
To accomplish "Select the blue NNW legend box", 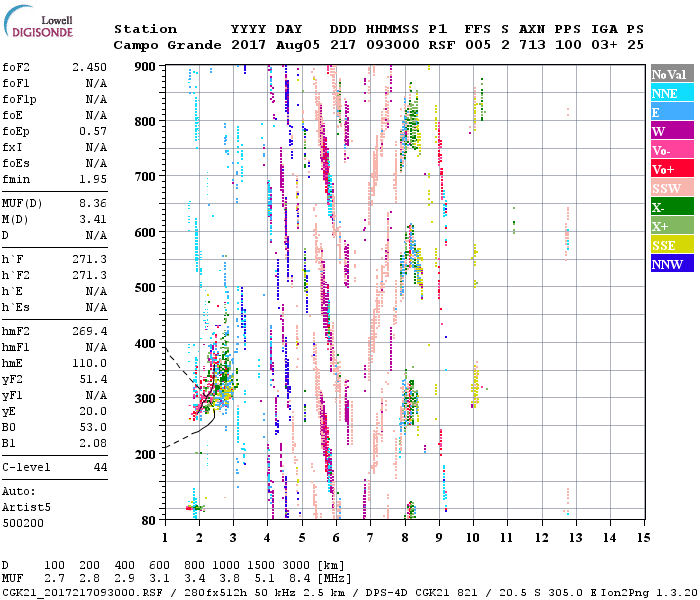I will [x=671, y=265].
